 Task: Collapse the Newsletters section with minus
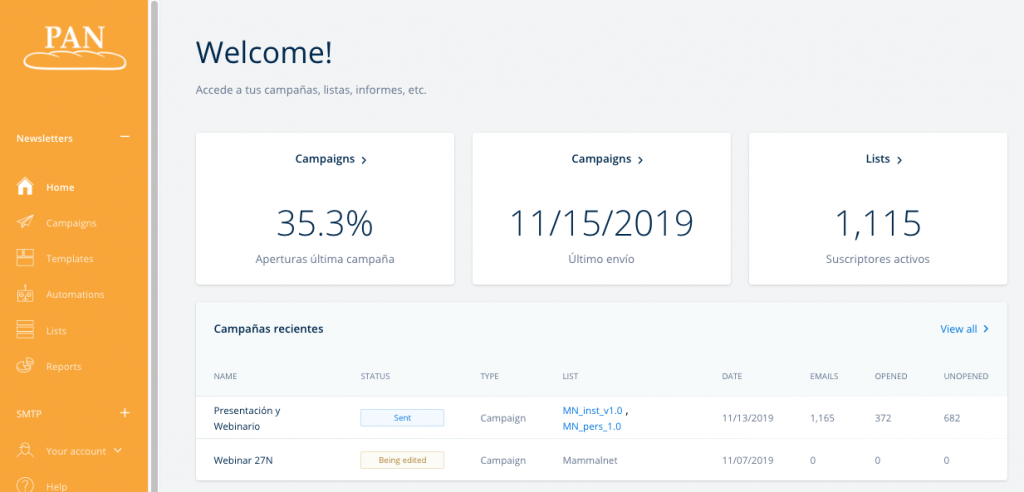125,137
